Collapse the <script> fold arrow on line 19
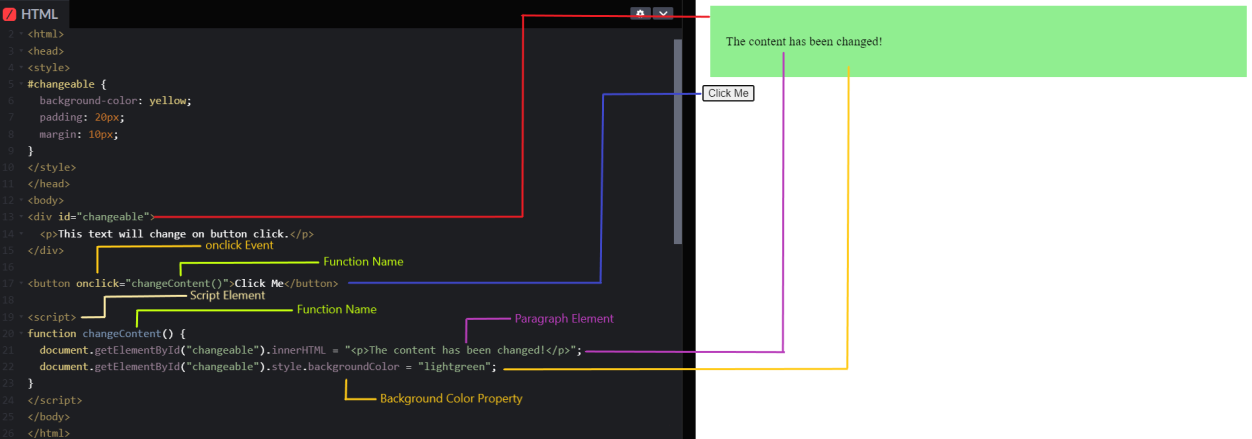The image size is (1252, 439). tap(20, 317)
